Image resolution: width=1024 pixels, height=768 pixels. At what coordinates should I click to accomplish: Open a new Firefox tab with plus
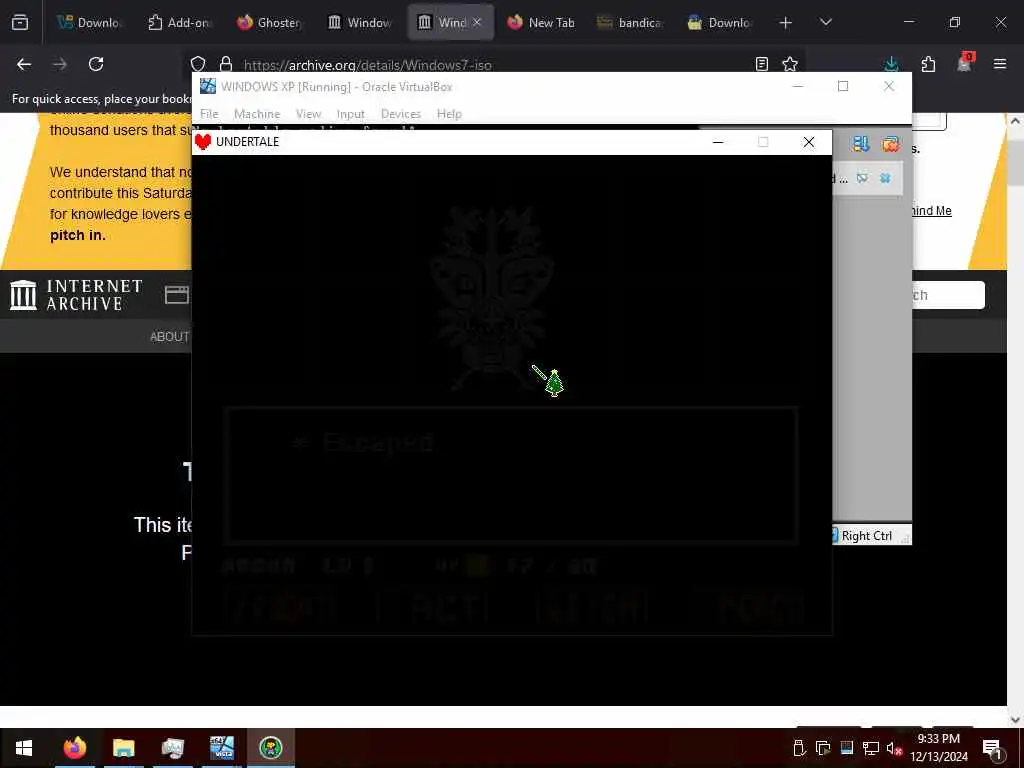tap(786, 23)
